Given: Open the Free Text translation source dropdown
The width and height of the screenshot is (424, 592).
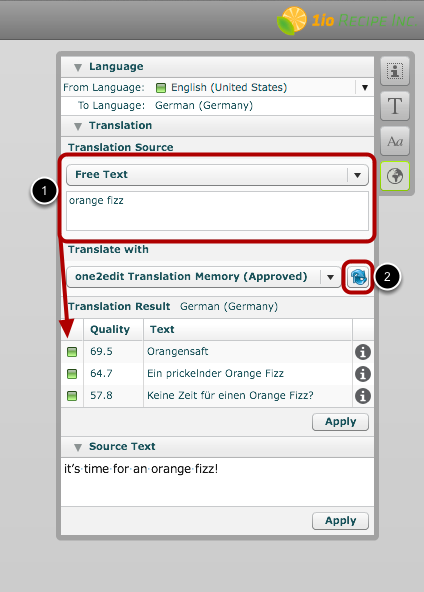Looking at the screenshot, I should [217, 175].
